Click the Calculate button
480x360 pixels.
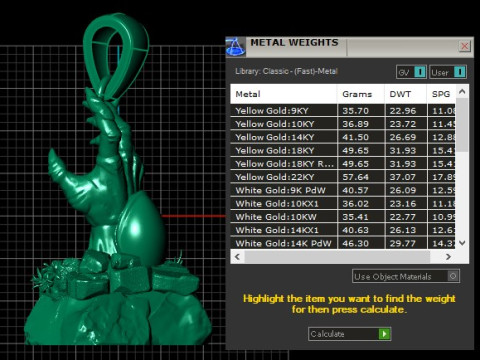click(x=349, y=334)
